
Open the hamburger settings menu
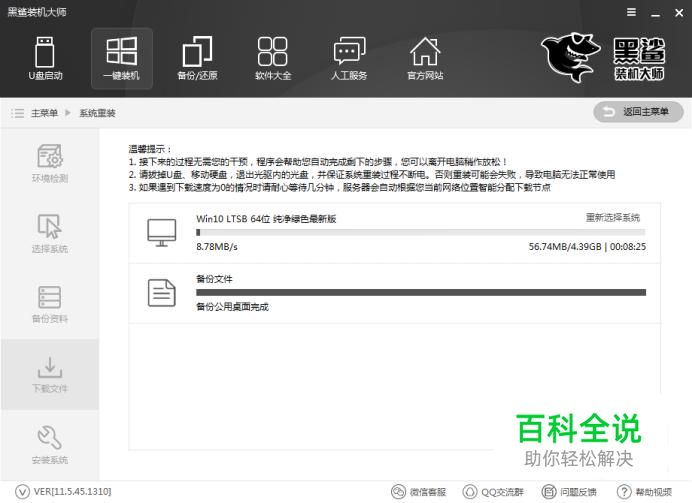click(632, 12)
